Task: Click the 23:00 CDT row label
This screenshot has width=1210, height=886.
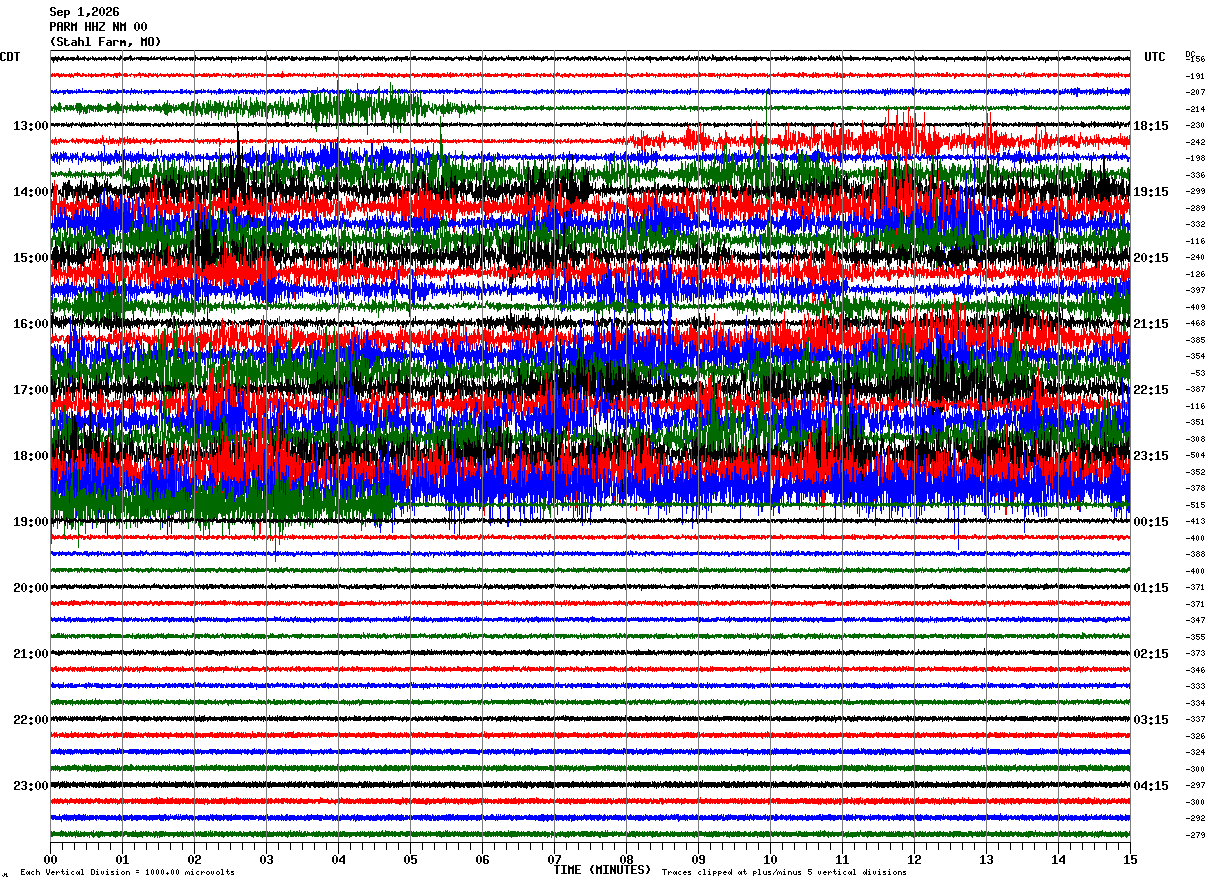Action: (31, 786)
